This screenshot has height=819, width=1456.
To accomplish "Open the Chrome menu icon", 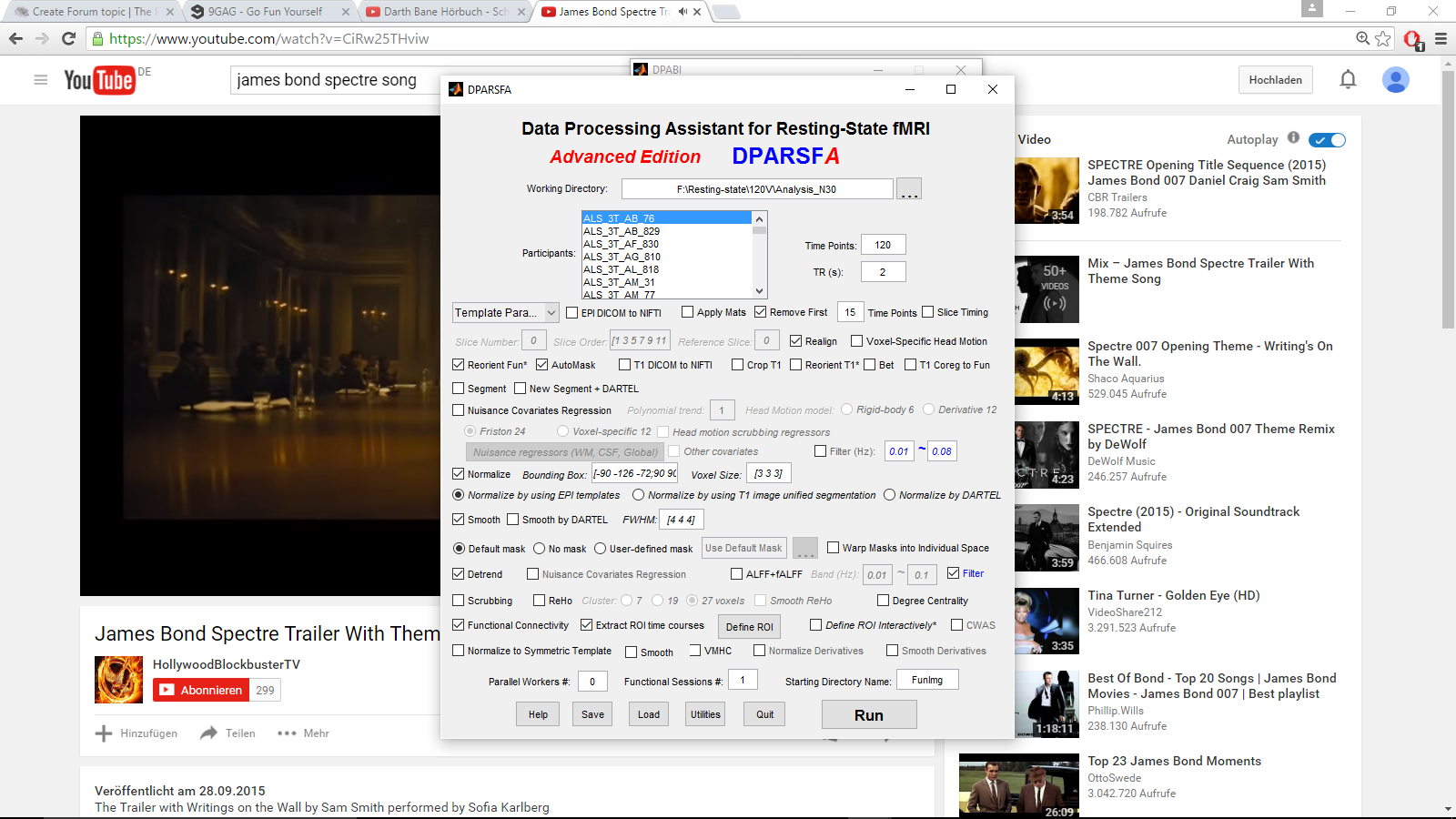I will pyautogui.click(x=1441, y=38).
